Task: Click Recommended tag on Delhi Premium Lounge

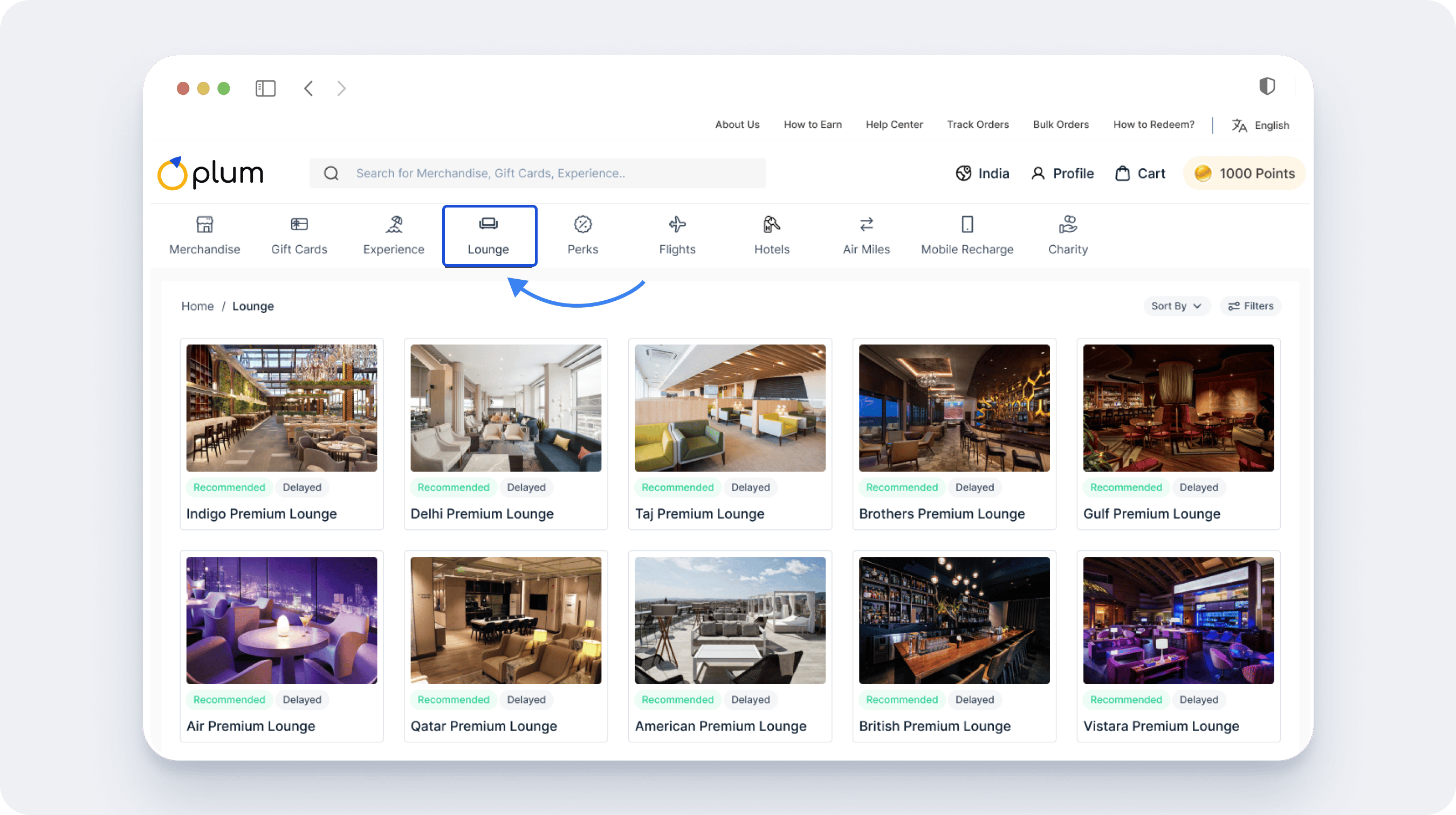Action: point(454,487)
